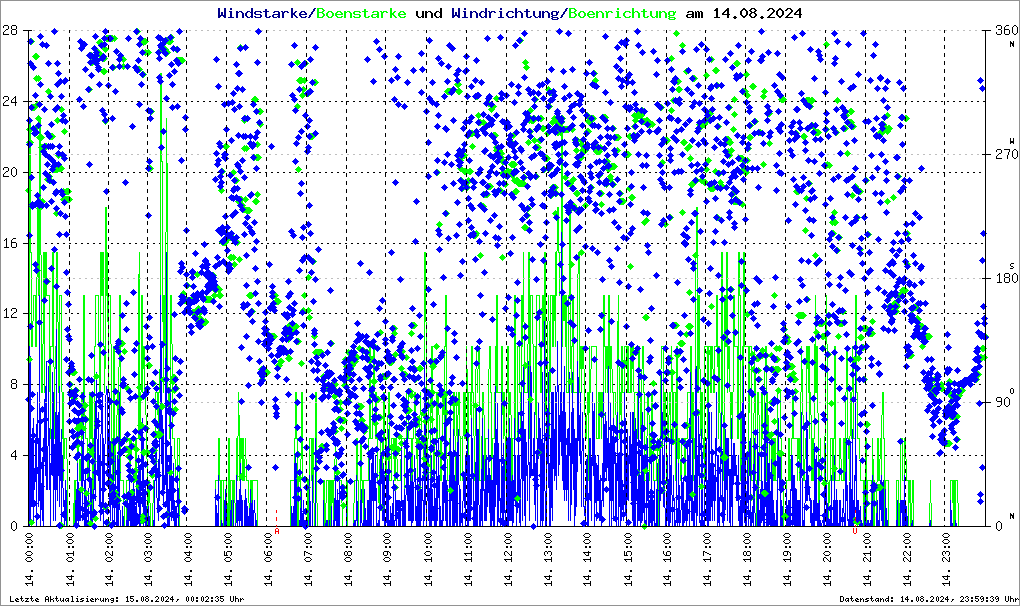Click the '14. 09:00' time axis label
Image resolution: width=1020 pixels, height=606 pixels.
point(388,560)
